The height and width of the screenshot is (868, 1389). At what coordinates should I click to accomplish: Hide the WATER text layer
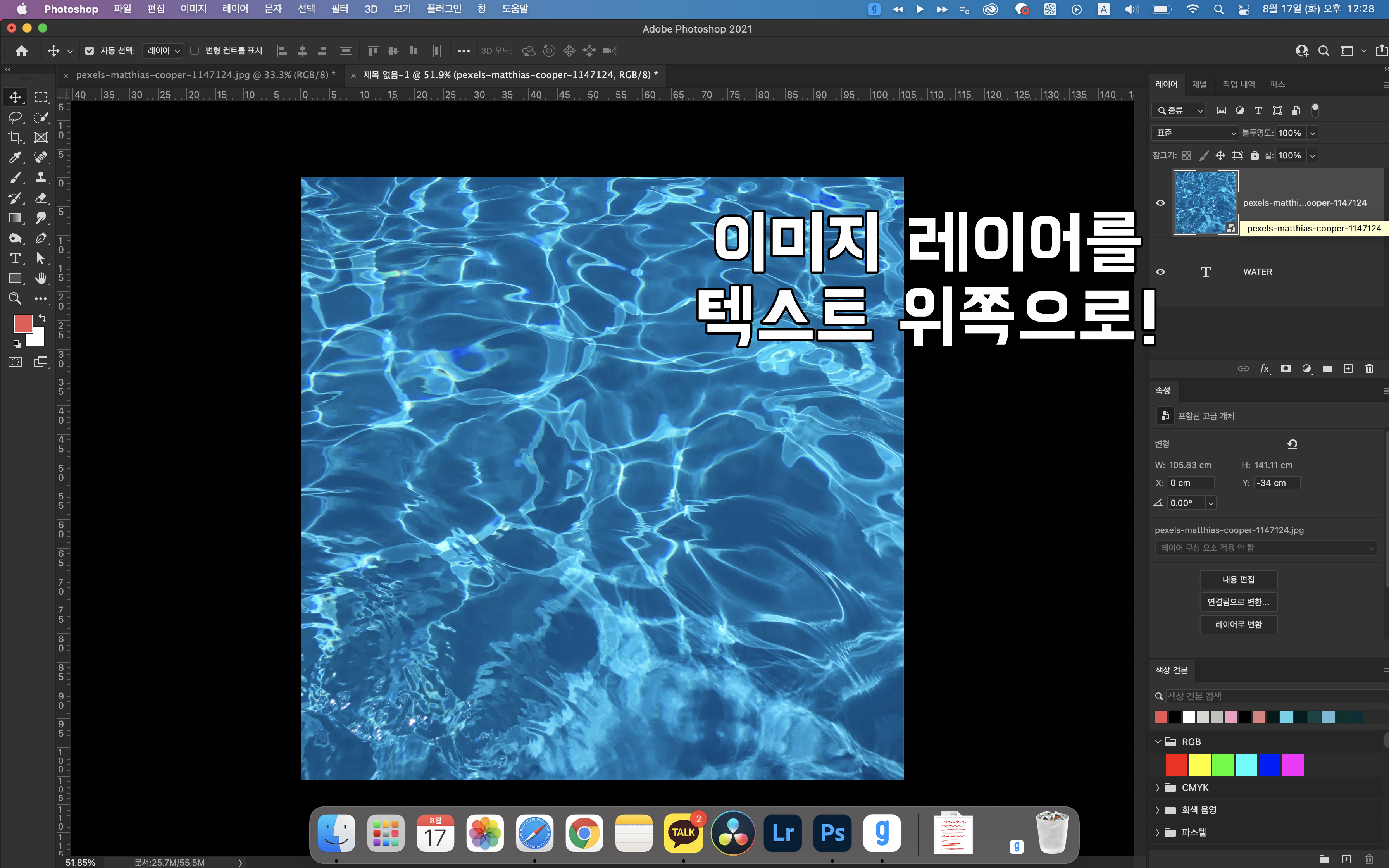click(x=1160, y=272)
